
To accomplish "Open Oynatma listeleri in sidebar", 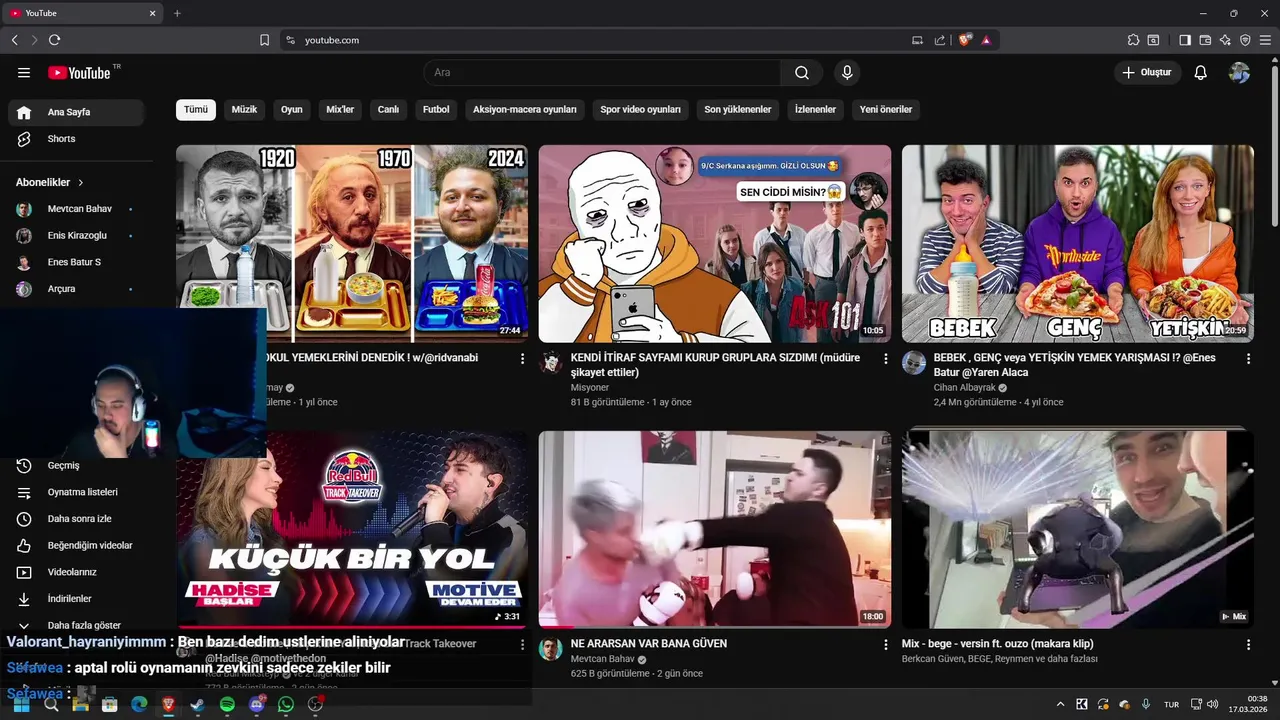I will pos(76,492).
